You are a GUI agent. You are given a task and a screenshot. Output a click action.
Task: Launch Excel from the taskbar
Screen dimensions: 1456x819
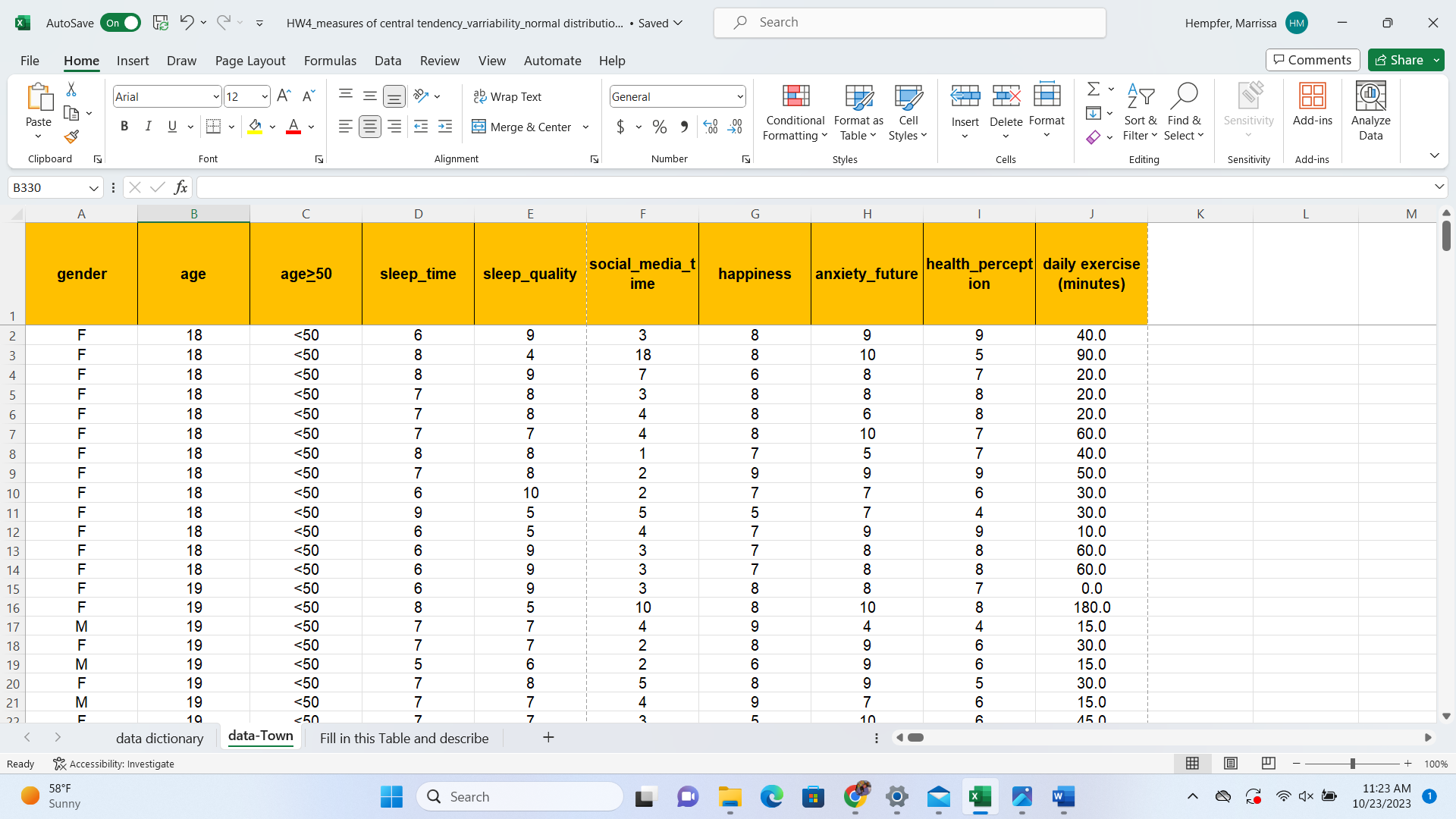tap(979, 797)
